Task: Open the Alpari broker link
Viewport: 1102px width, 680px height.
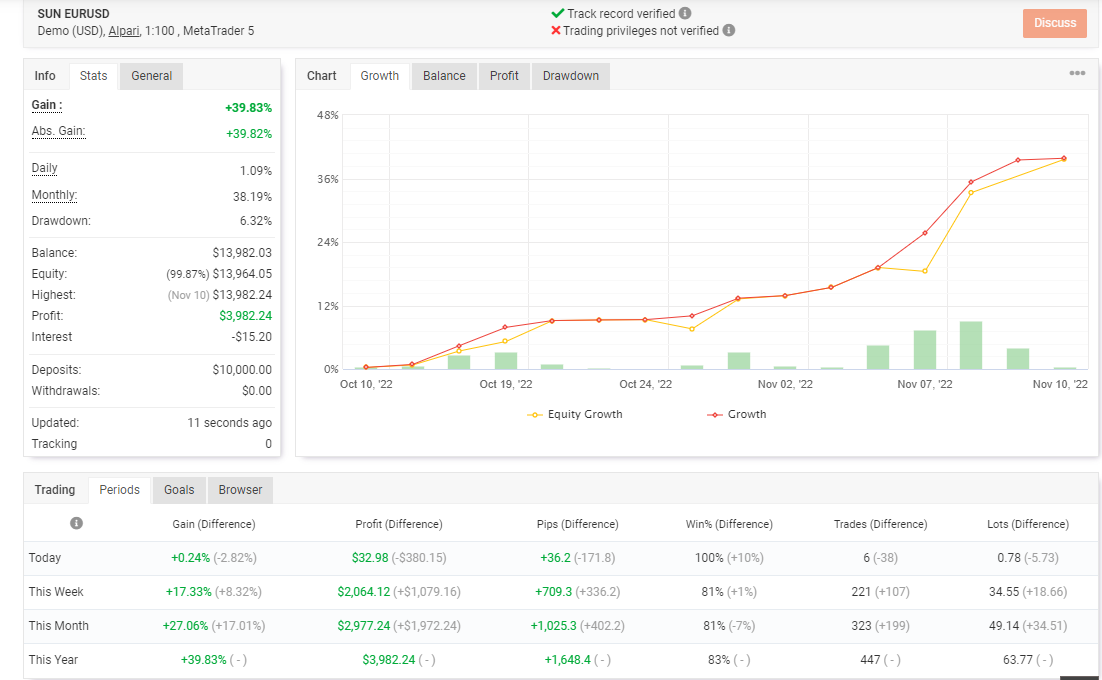Action: (x=124, y=31)
